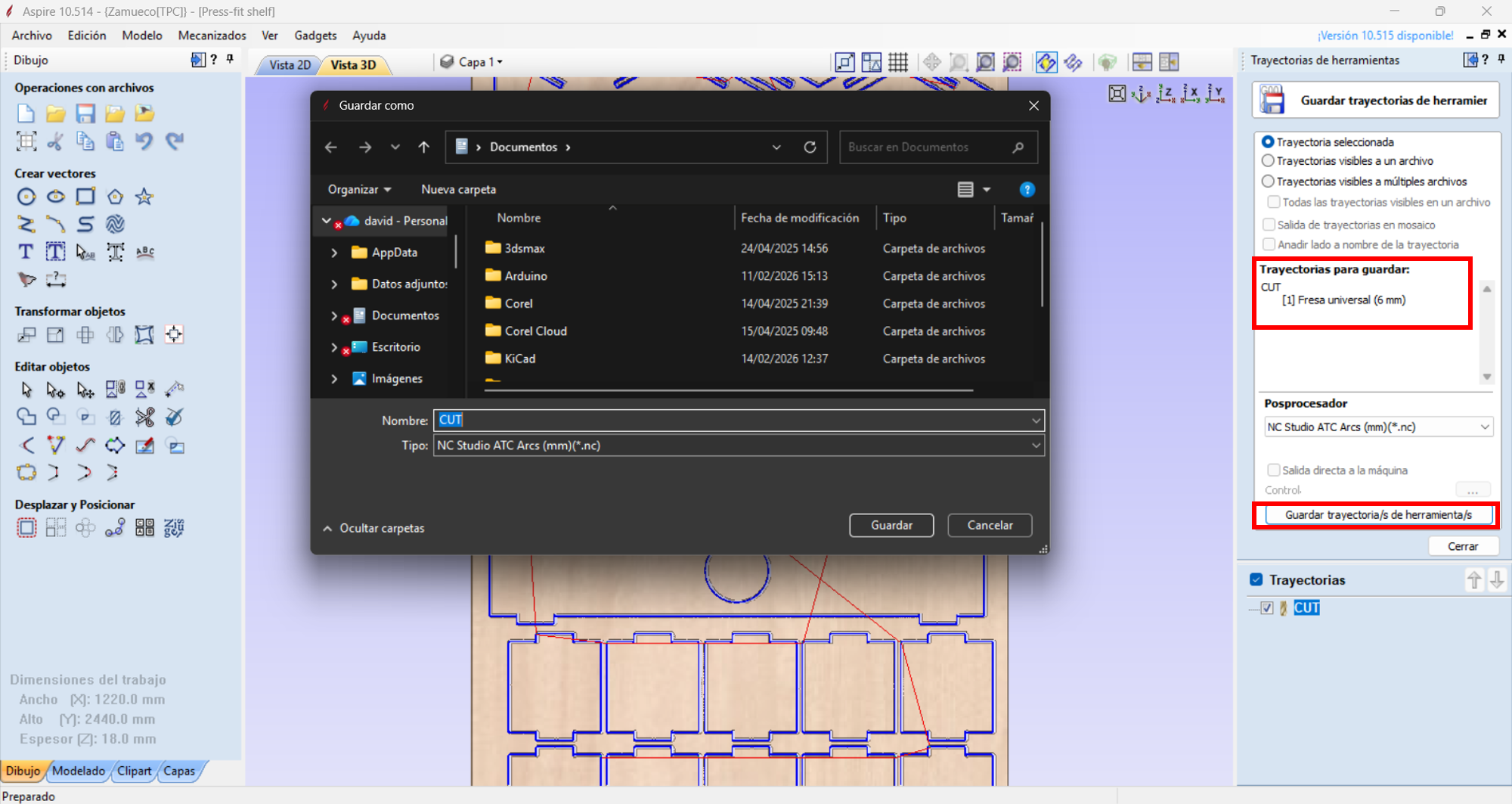
Task: Uncheck the blue Trayectorias header checkbox
Action: pos(1256,580)
